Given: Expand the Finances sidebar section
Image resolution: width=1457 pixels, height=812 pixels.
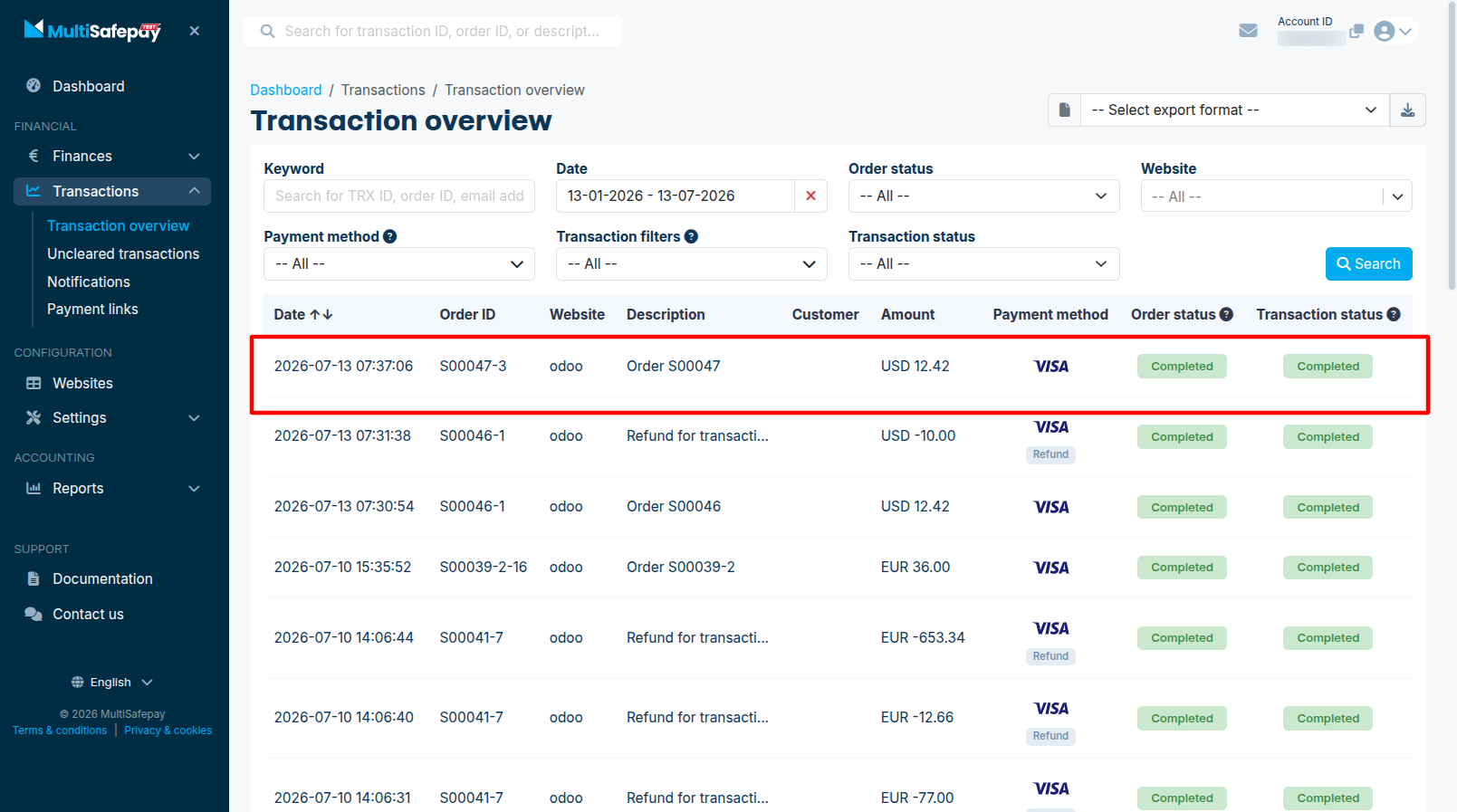Looking at the screenshot, I should tap(112, 156).
